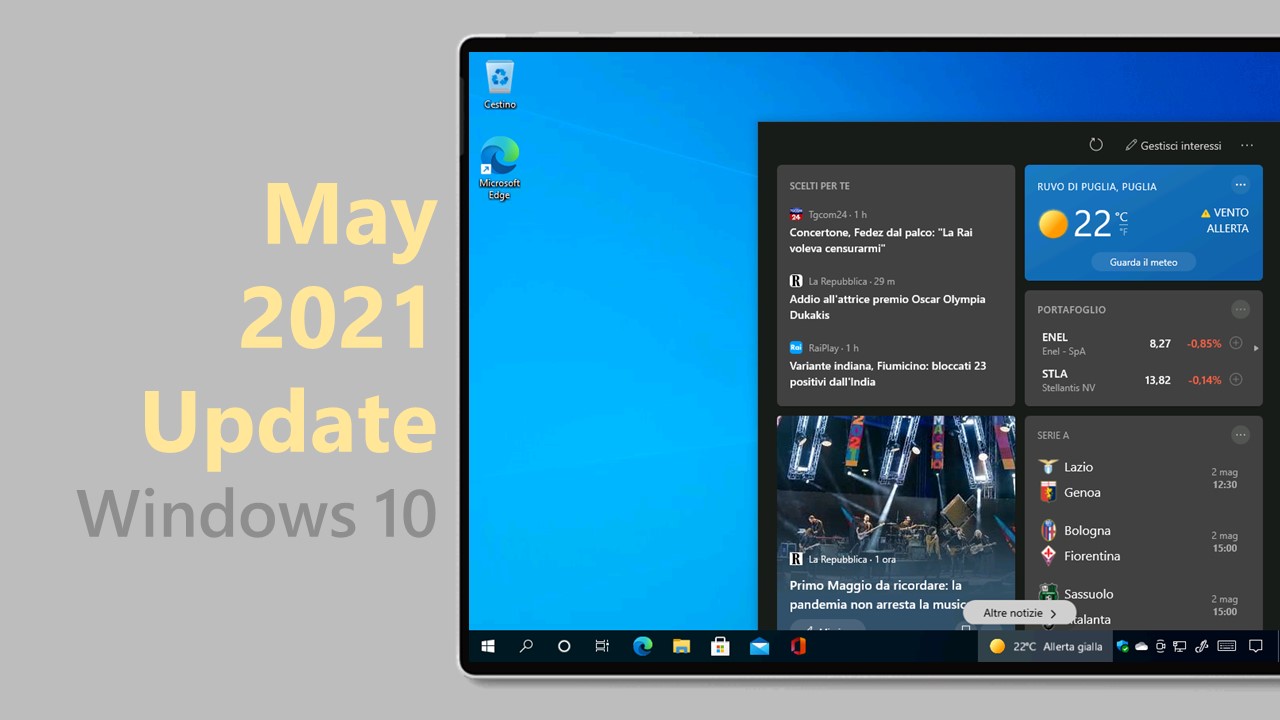Viewport: 1280px width, 720px height.
Task: Open the Olympia Dukakis headline
Action: [x=887, y=307]
